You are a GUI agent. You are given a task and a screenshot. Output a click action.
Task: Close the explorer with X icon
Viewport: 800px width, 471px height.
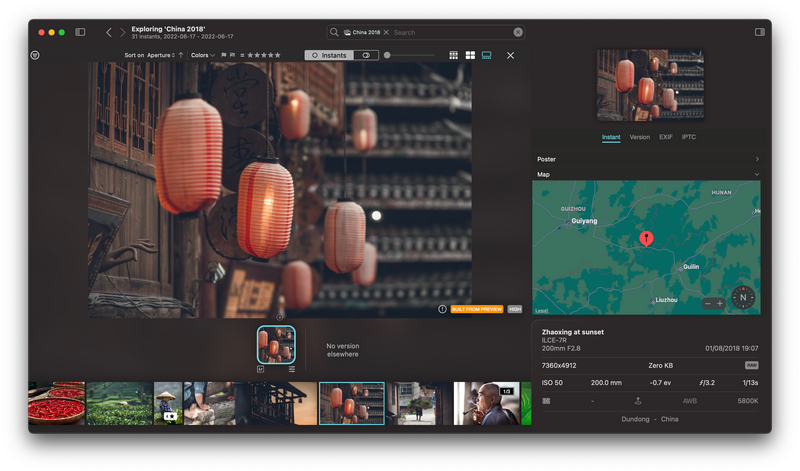pyautogui.click(x=510, y=55)
